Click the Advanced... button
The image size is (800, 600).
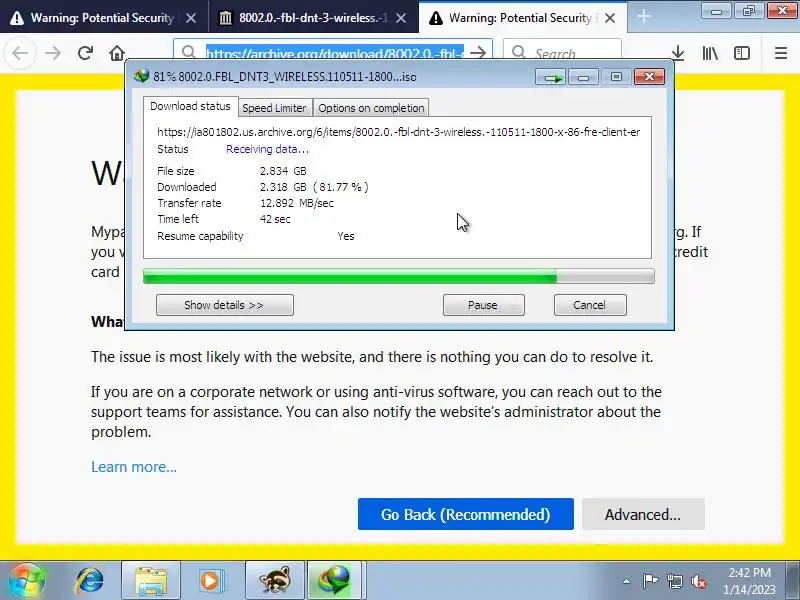click(643, 514)
